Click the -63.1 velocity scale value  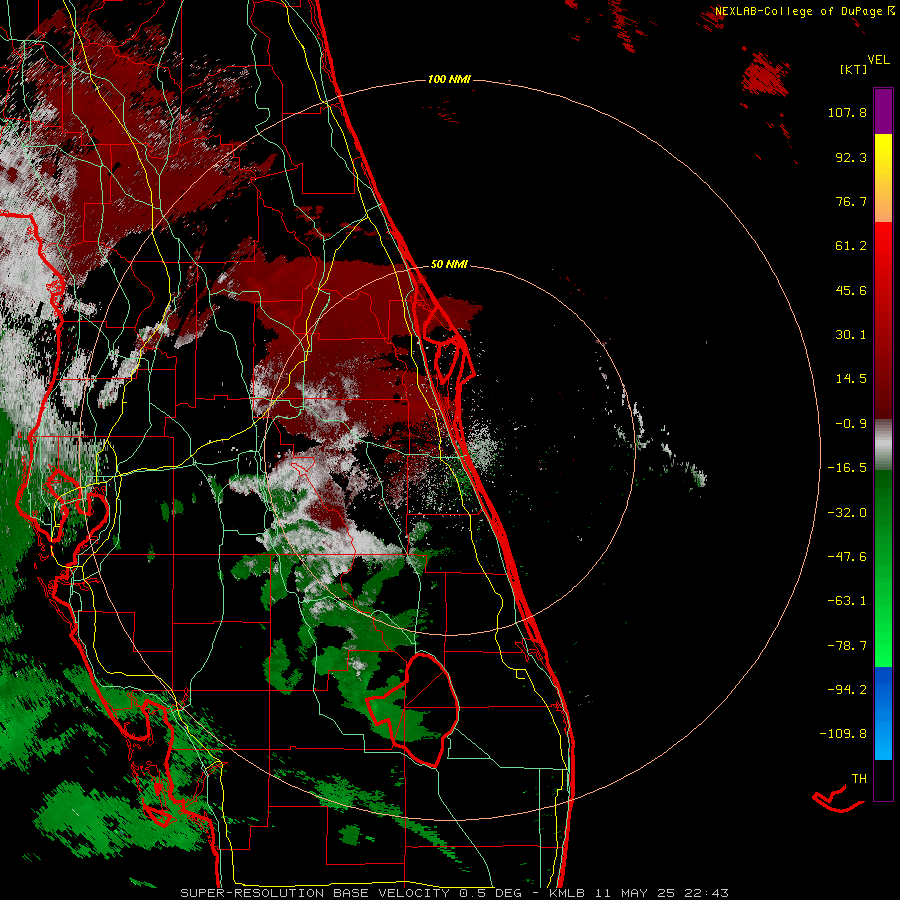847,601
